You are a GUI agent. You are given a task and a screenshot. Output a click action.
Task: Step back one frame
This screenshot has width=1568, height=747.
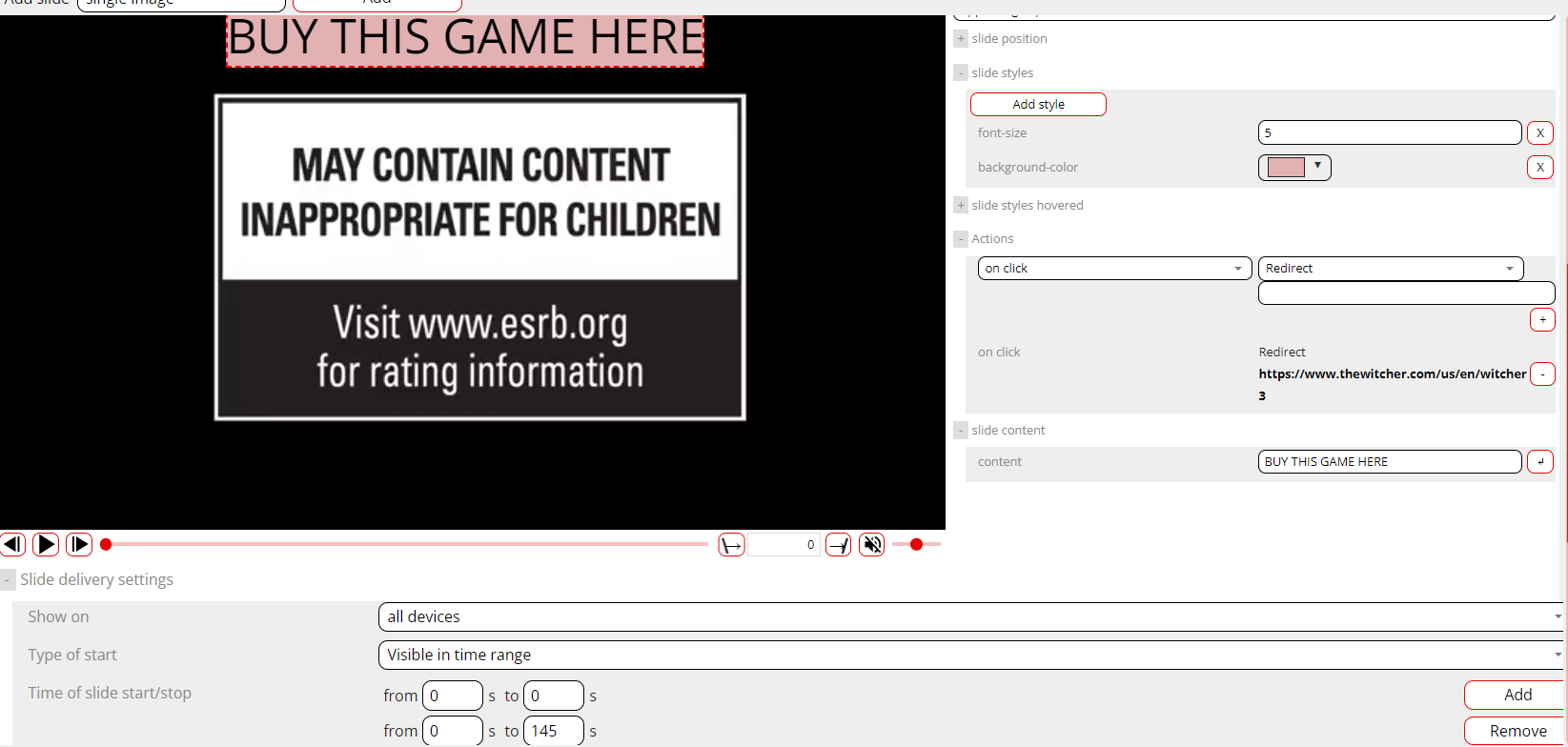(x=12, y=544)
